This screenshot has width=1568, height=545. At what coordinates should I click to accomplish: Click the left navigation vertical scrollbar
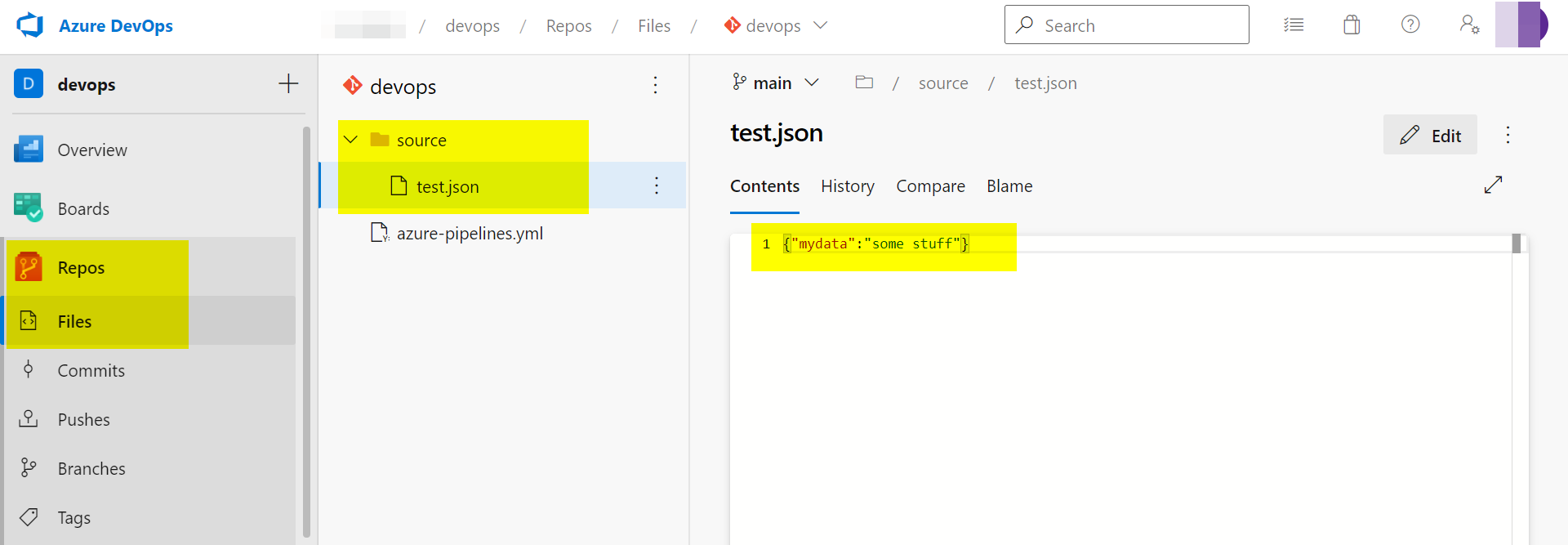tap(306, 331)
